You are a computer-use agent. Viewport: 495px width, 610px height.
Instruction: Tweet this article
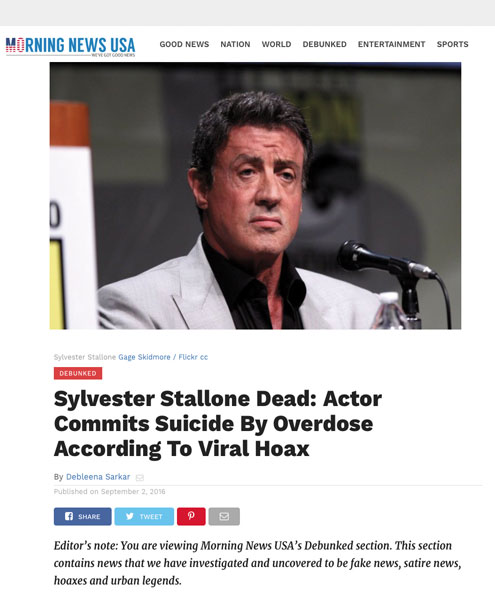click(x=144, y=516)
